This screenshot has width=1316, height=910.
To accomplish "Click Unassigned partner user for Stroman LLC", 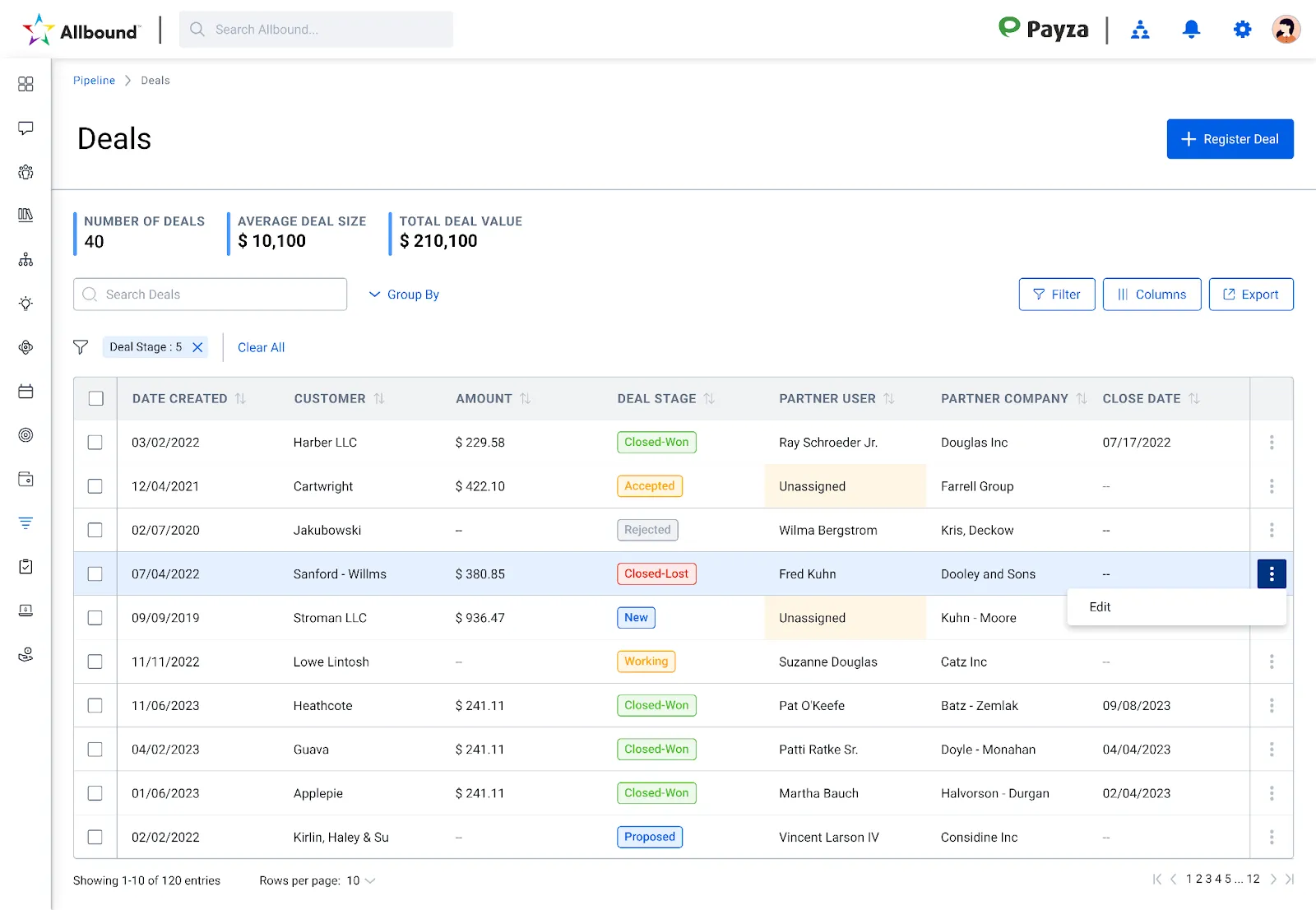I will [x=813, y=618].
